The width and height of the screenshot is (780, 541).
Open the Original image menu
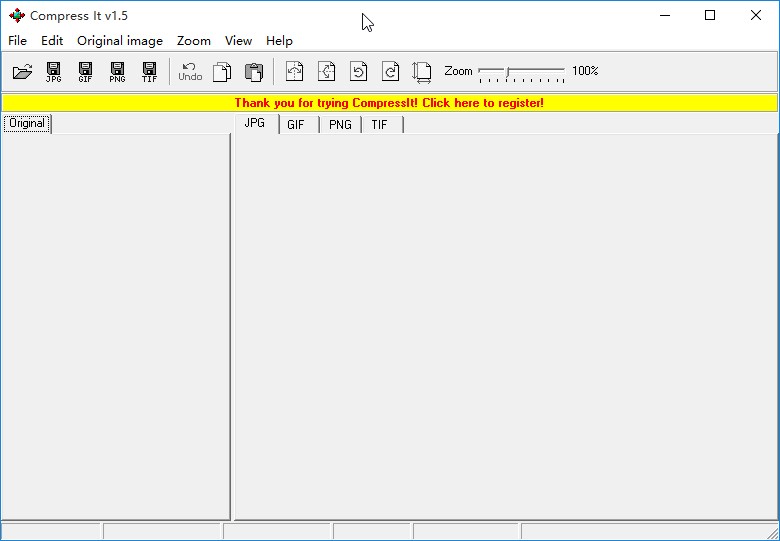click(120, 41)
